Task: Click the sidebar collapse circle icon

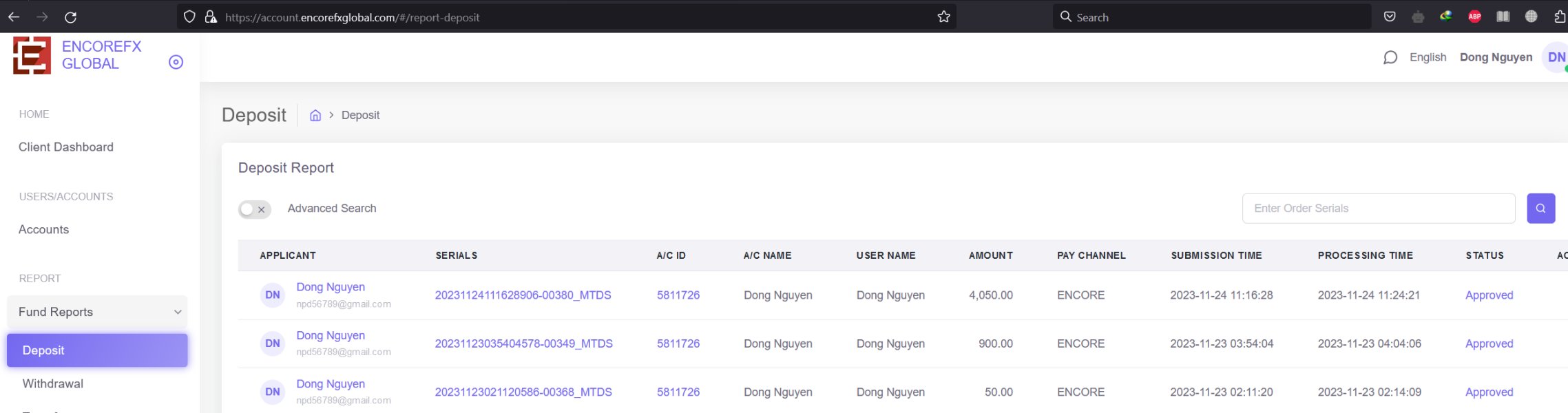Action: pyautogui.click(x=176, y=63)
